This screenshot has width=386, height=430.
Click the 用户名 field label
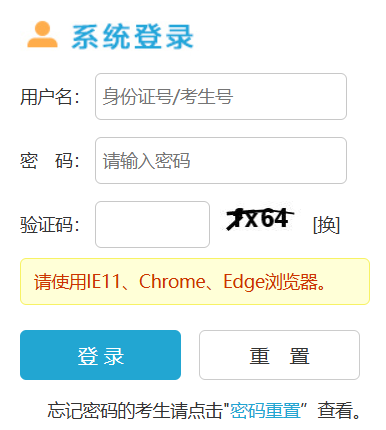pyautogui.click(x=50, y=97)
